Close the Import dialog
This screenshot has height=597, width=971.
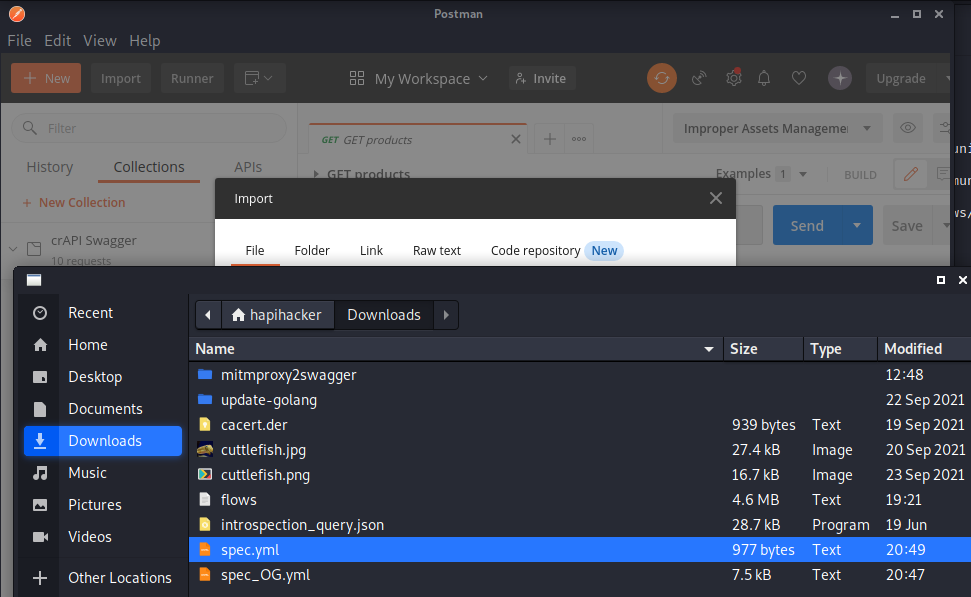click(715, 198)
